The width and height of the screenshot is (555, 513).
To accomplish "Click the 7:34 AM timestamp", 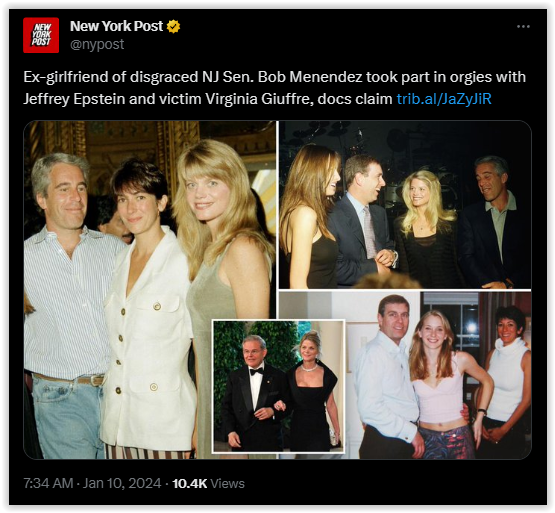I will [x=48, y=483].
